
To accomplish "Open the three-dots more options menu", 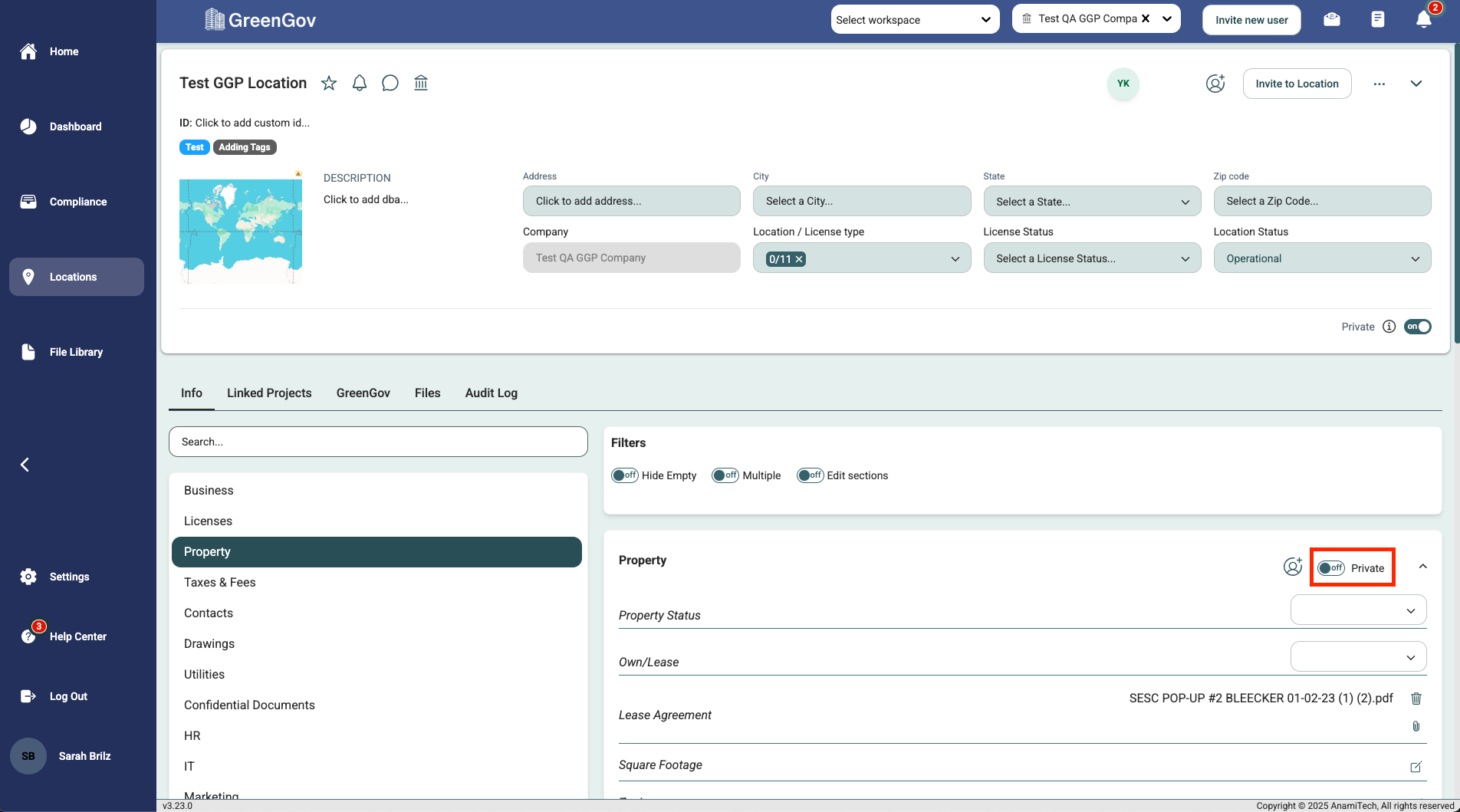I will click(1379, 84).
